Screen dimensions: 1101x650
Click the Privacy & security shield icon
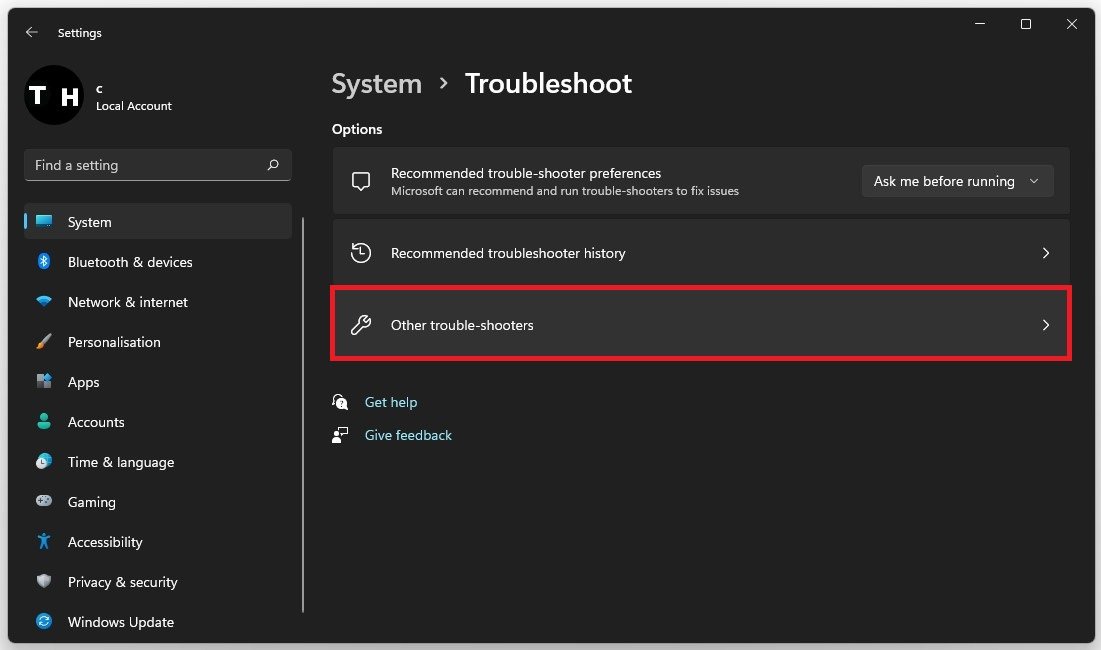[x=44, y=582]
